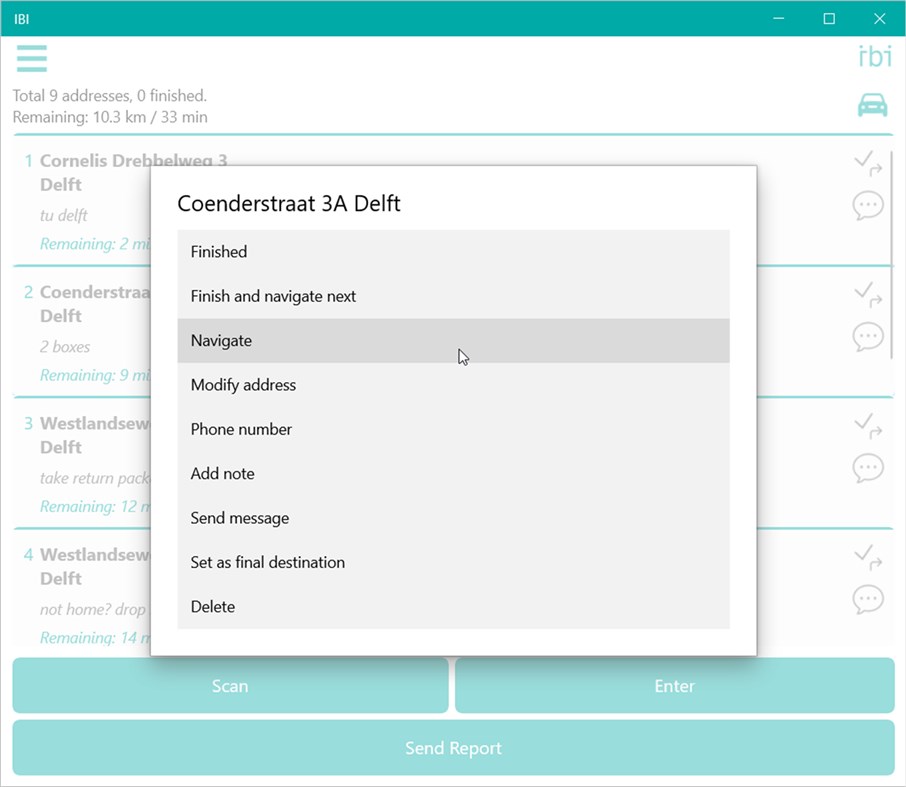Click the ibi logo top right

(x=874, y=57)
